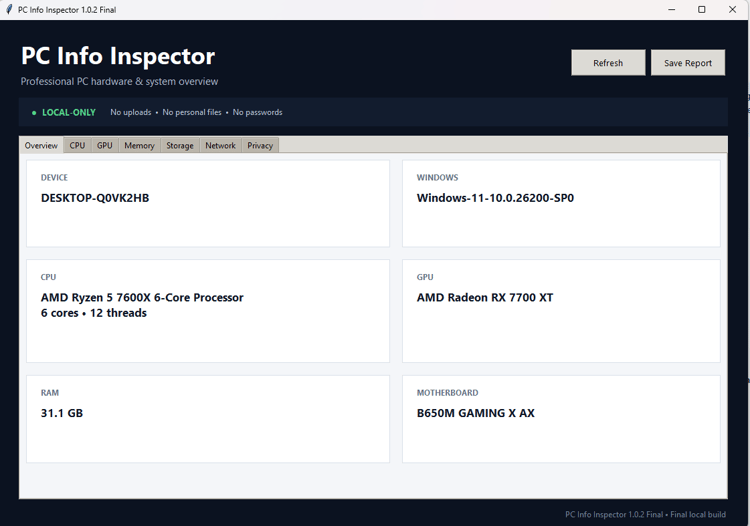Click the AMD Ryzen 5 7600X processor name

coord(142,297)
